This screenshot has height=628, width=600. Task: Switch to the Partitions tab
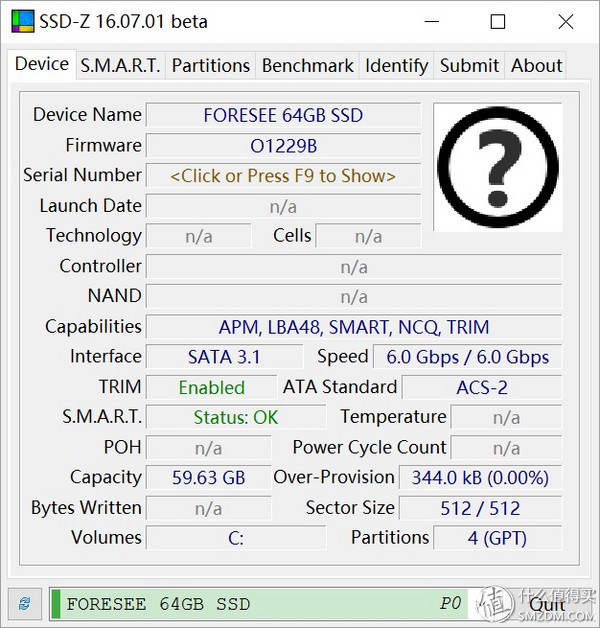click(210, 66)
